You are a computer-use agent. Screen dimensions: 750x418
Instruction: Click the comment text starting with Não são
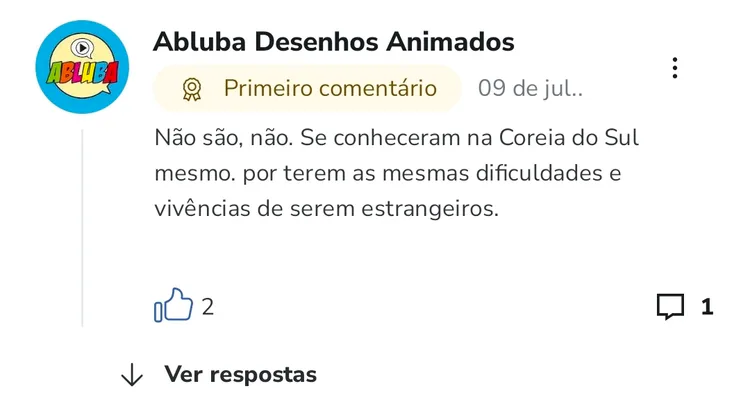[397, 173]
